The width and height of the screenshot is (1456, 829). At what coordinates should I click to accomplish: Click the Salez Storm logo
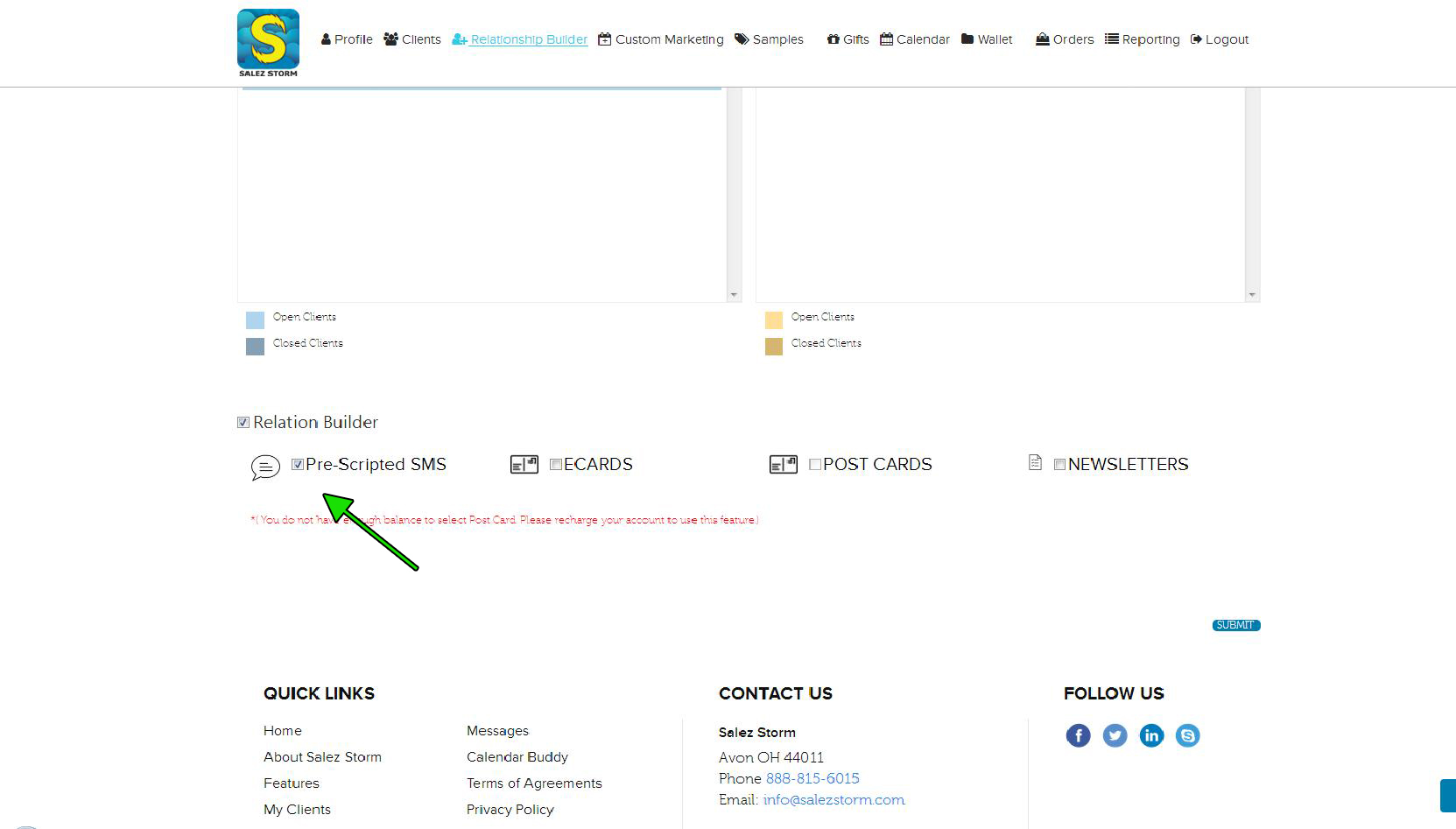[268, 42]
